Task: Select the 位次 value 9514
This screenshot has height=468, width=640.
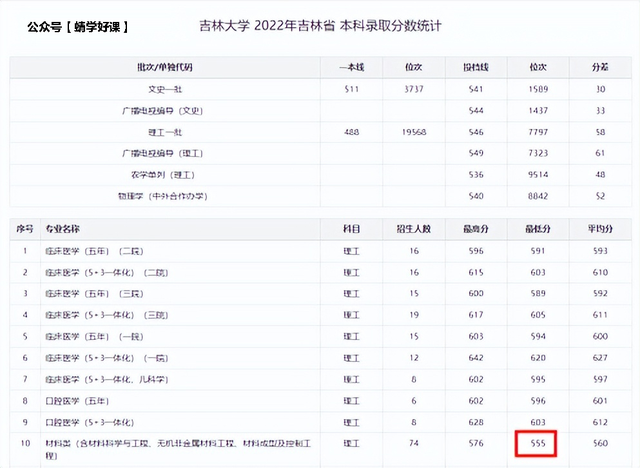Action: [x=538, y=175]
